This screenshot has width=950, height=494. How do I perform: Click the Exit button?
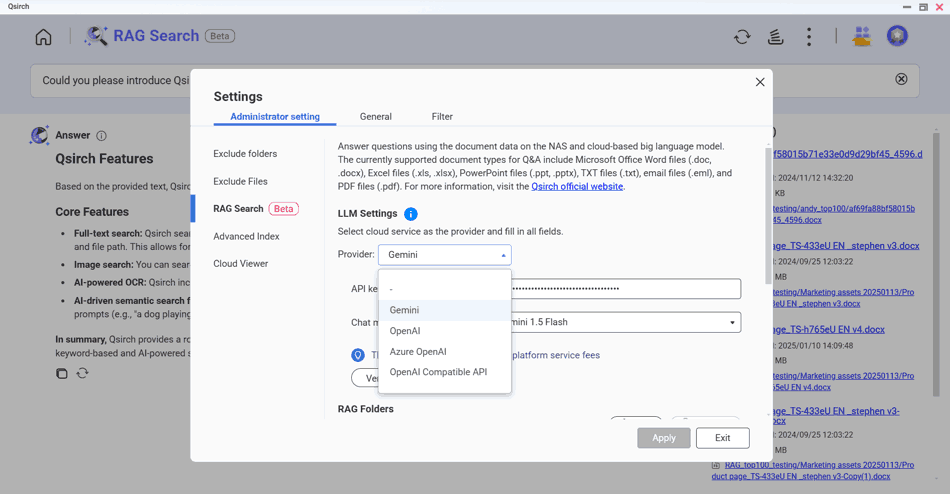click(x=723, y=438)
